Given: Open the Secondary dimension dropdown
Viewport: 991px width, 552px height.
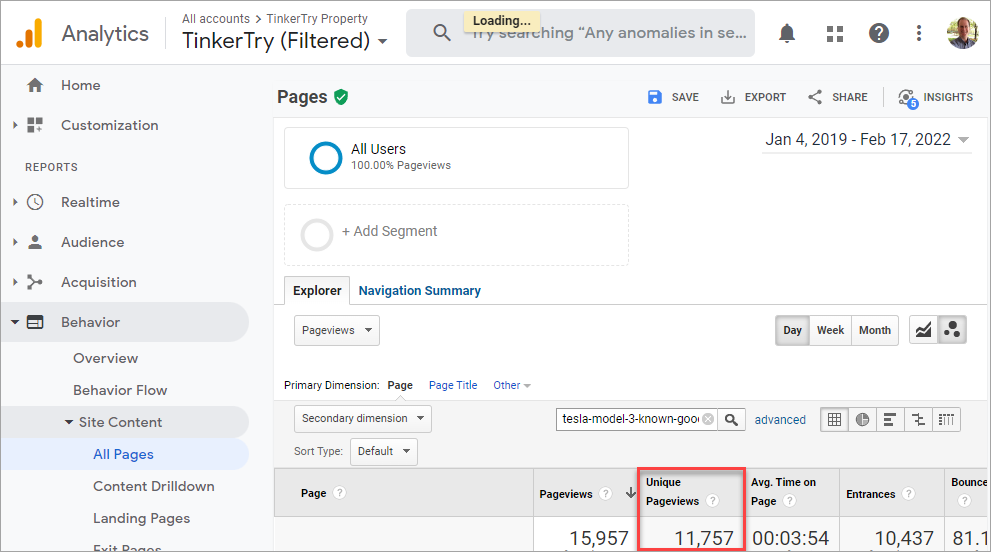Looking at the screenshot, I should coord(363,419).
